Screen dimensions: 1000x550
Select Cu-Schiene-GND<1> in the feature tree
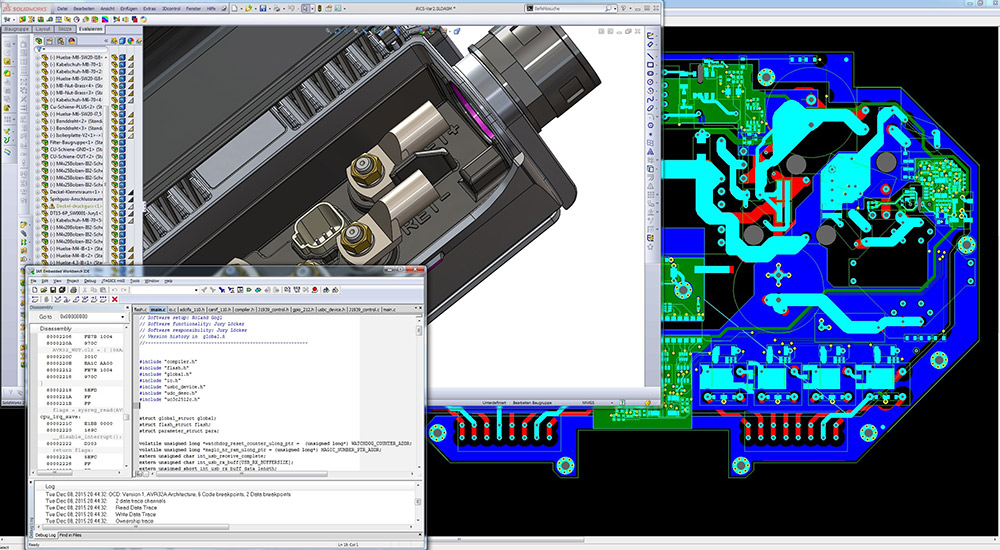click(72, 149)
